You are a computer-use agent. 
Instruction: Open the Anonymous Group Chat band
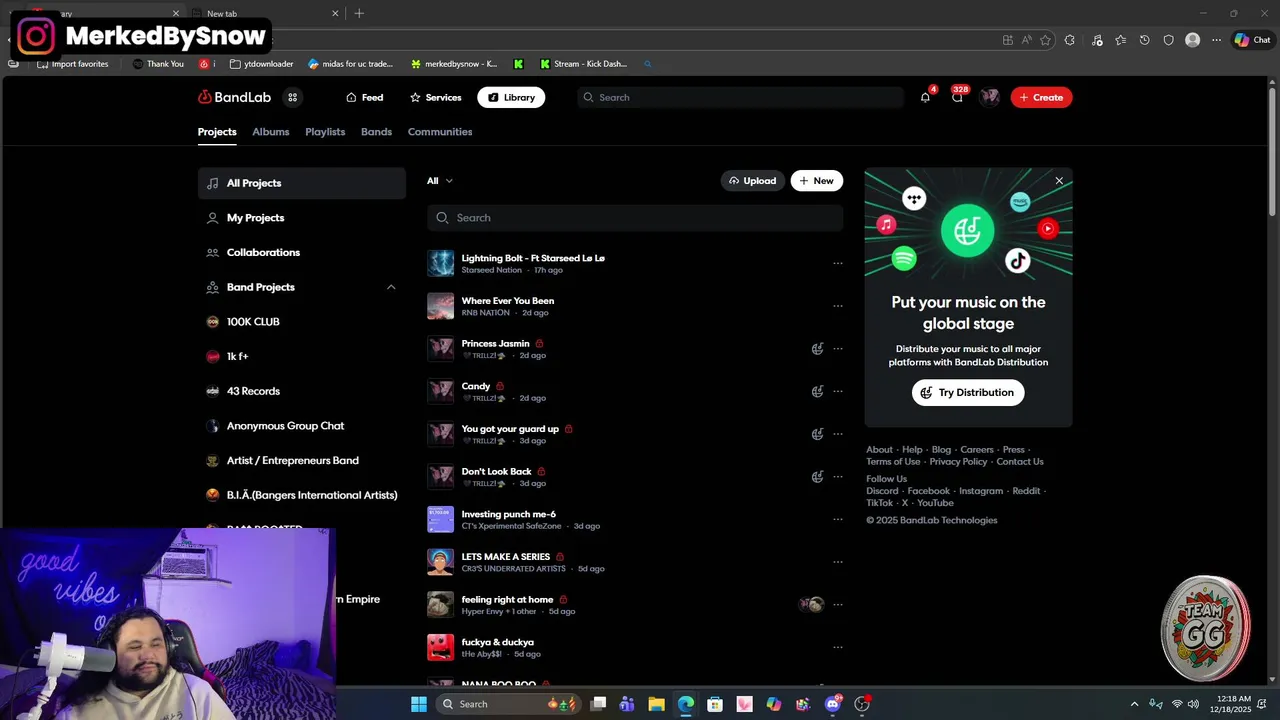coord(301,426)
